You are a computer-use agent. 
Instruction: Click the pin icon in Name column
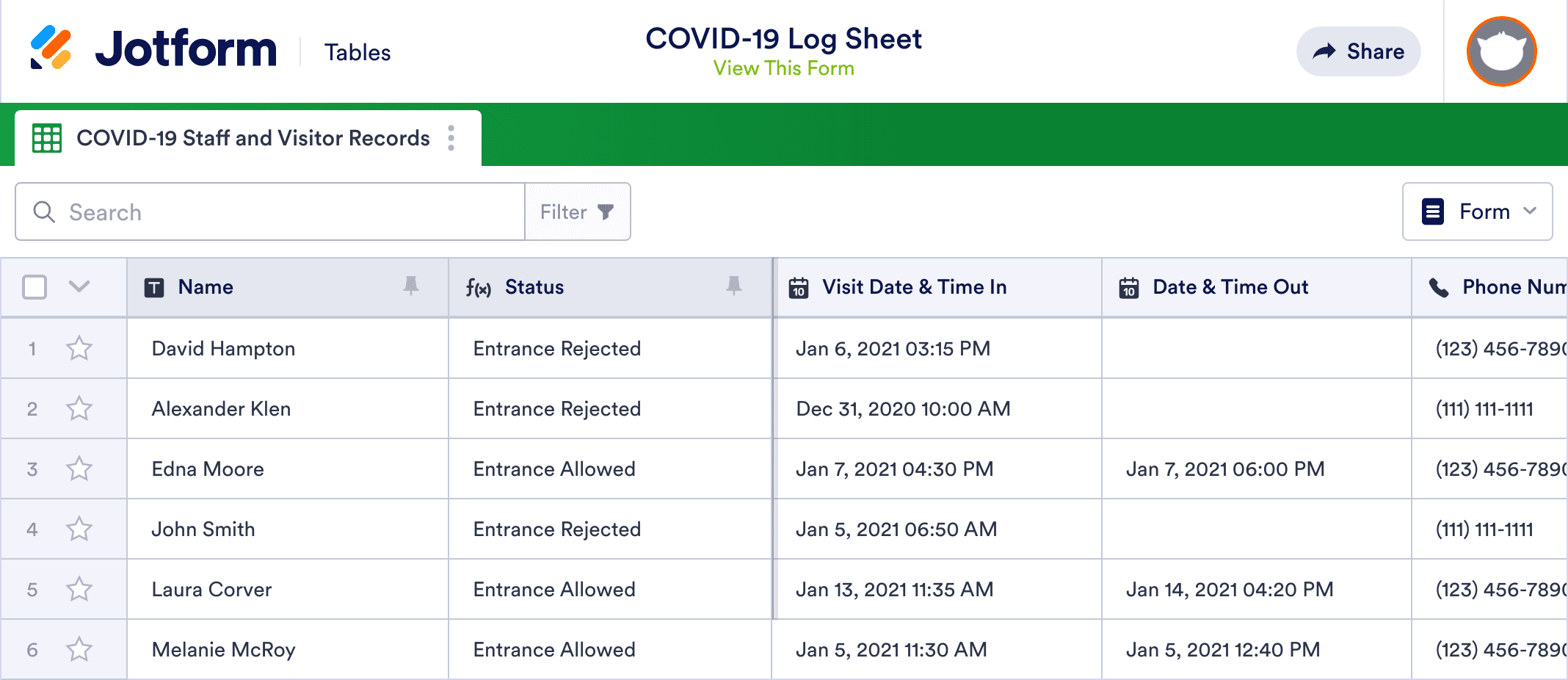(411, 286)
